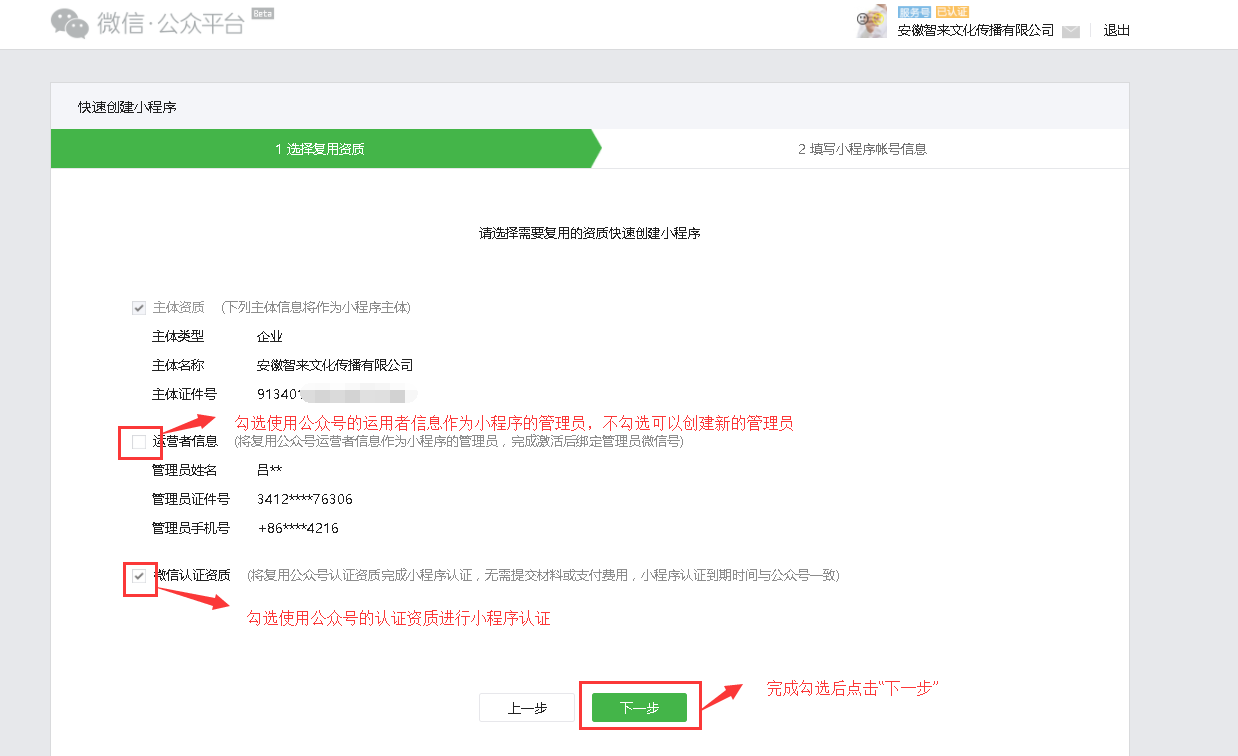Click the admin ID number 3412****76306
Image resolution: width=1238 pixels, height=756 pixels.
(304, 499)
